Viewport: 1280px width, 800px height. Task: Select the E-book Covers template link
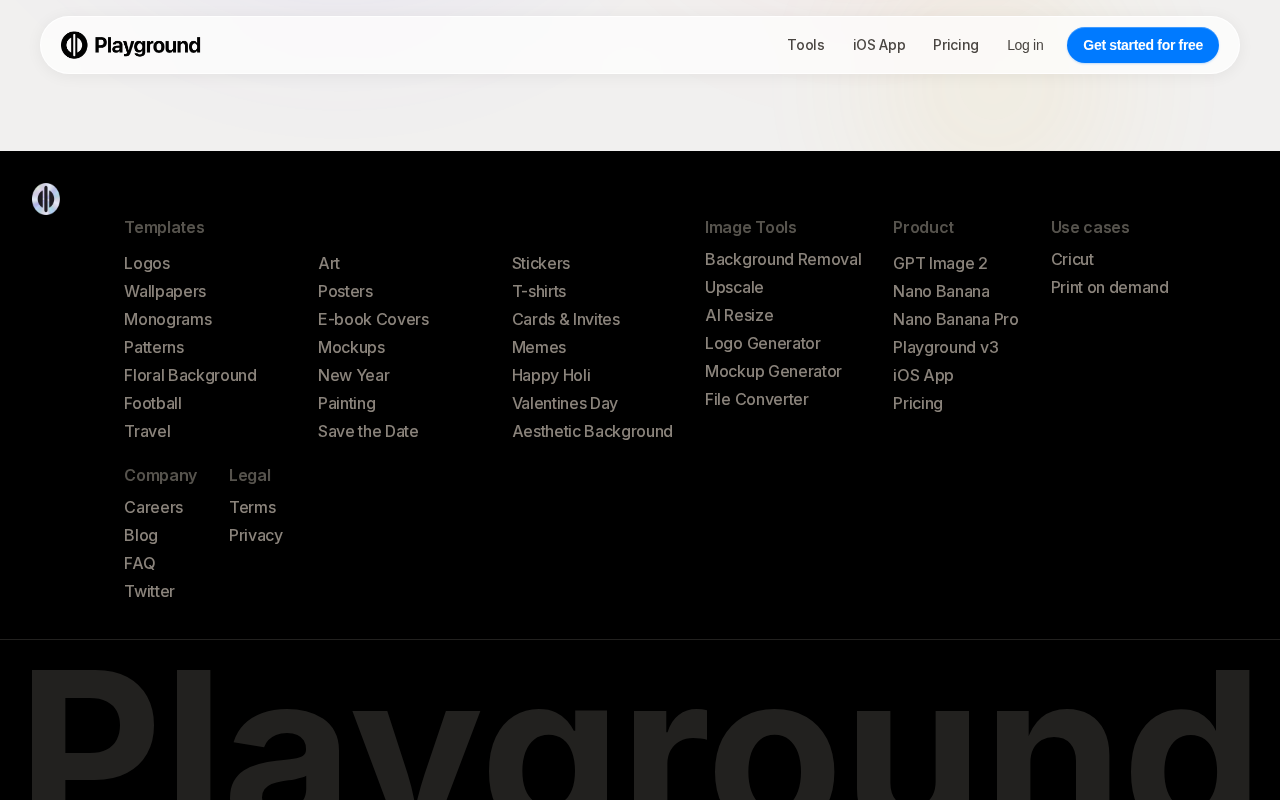click(373, 319)
